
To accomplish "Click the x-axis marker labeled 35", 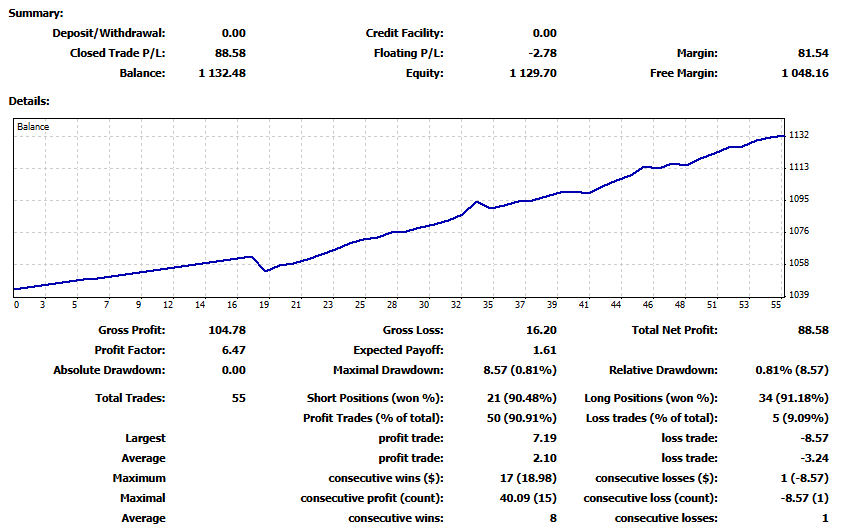I will click(x=487, y=305).
